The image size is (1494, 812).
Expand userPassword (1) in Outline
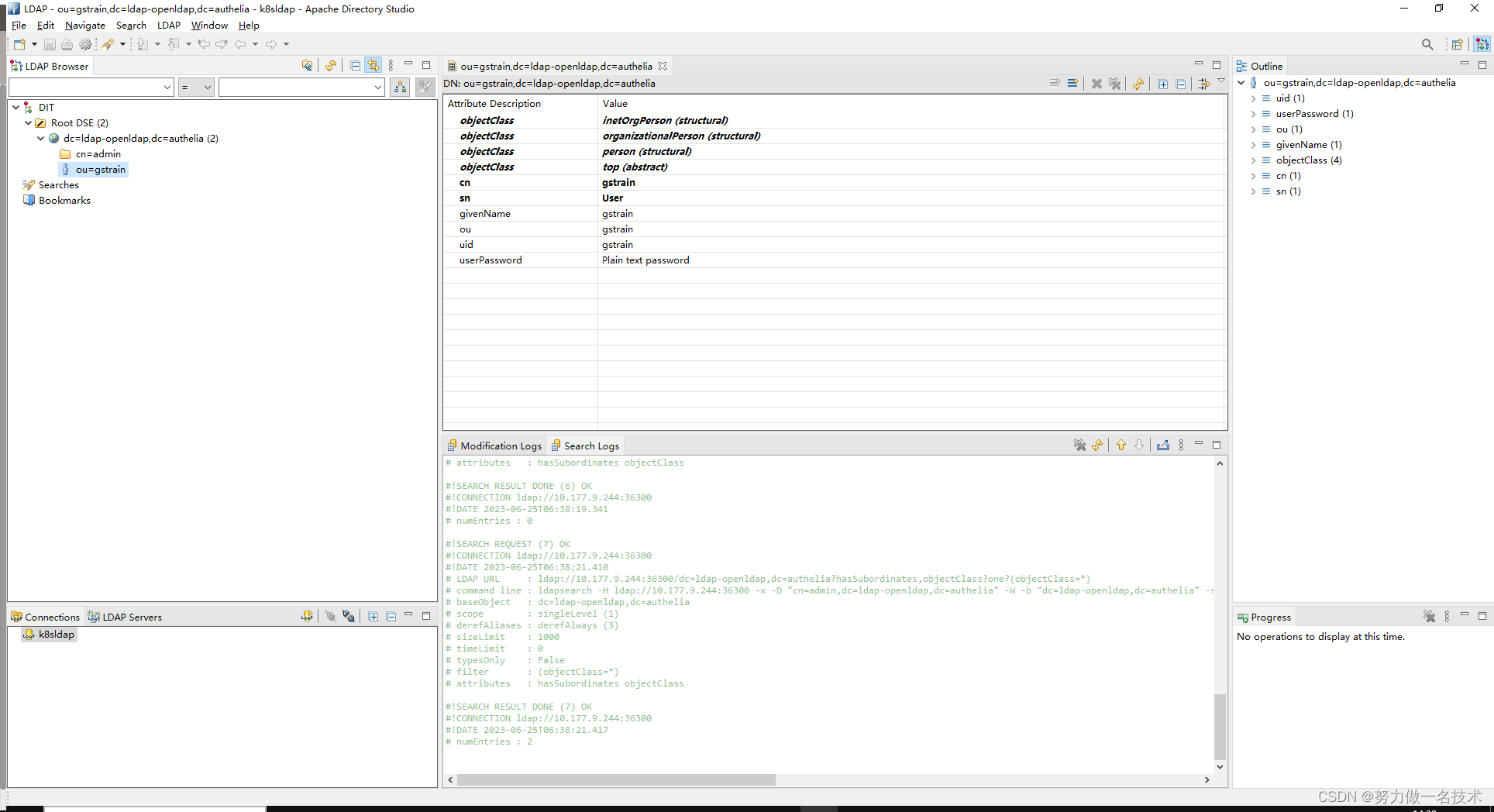pyautogui.click(x=1253, y=114)
